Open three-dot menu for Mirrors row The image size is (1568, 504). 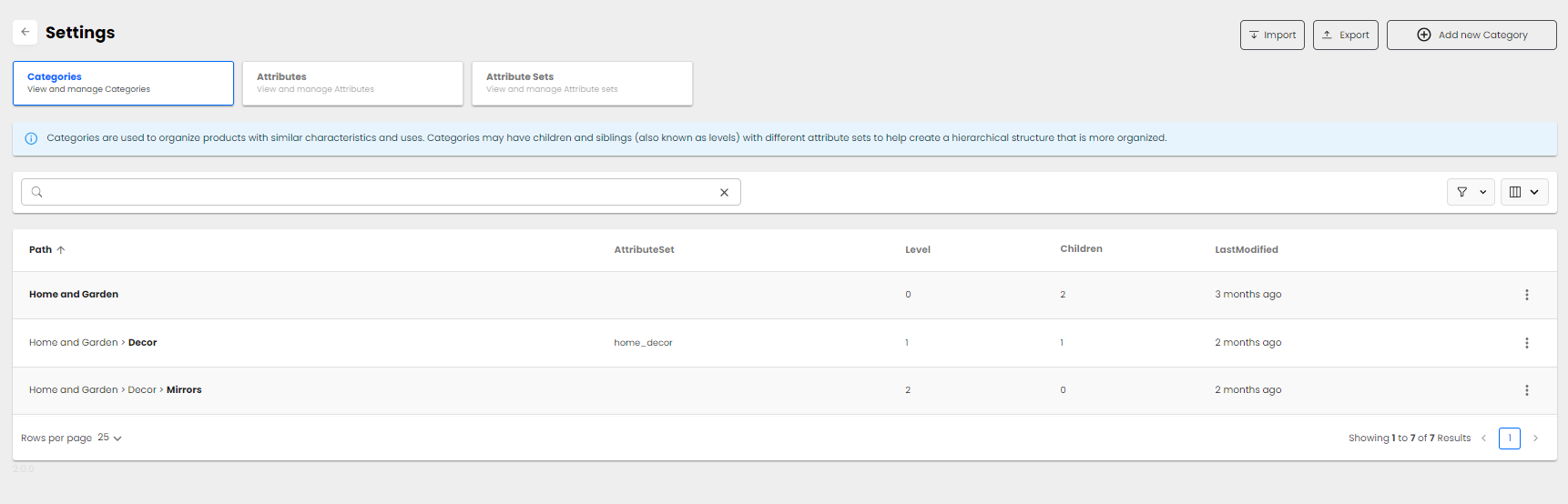click(x=1526, y=390)
